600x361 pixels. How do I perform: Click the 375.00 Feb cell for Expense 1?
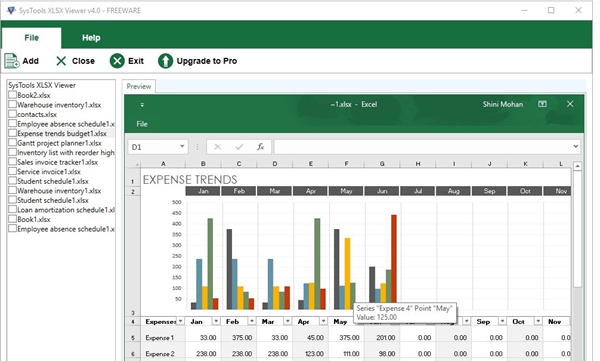click(x=242, y=338)
